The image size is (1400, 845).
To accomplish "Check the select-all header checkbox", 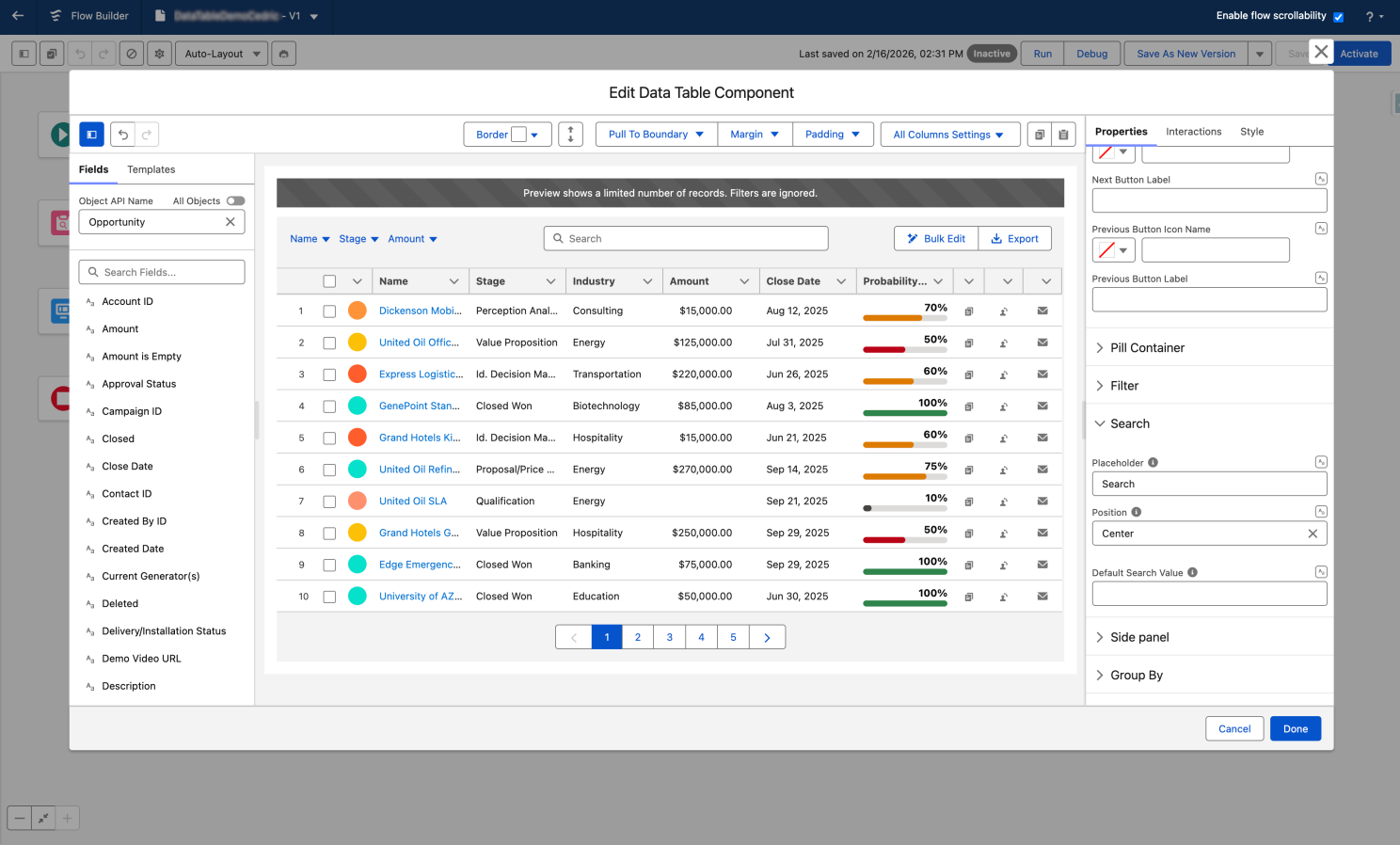I will [x=329, y=281].
